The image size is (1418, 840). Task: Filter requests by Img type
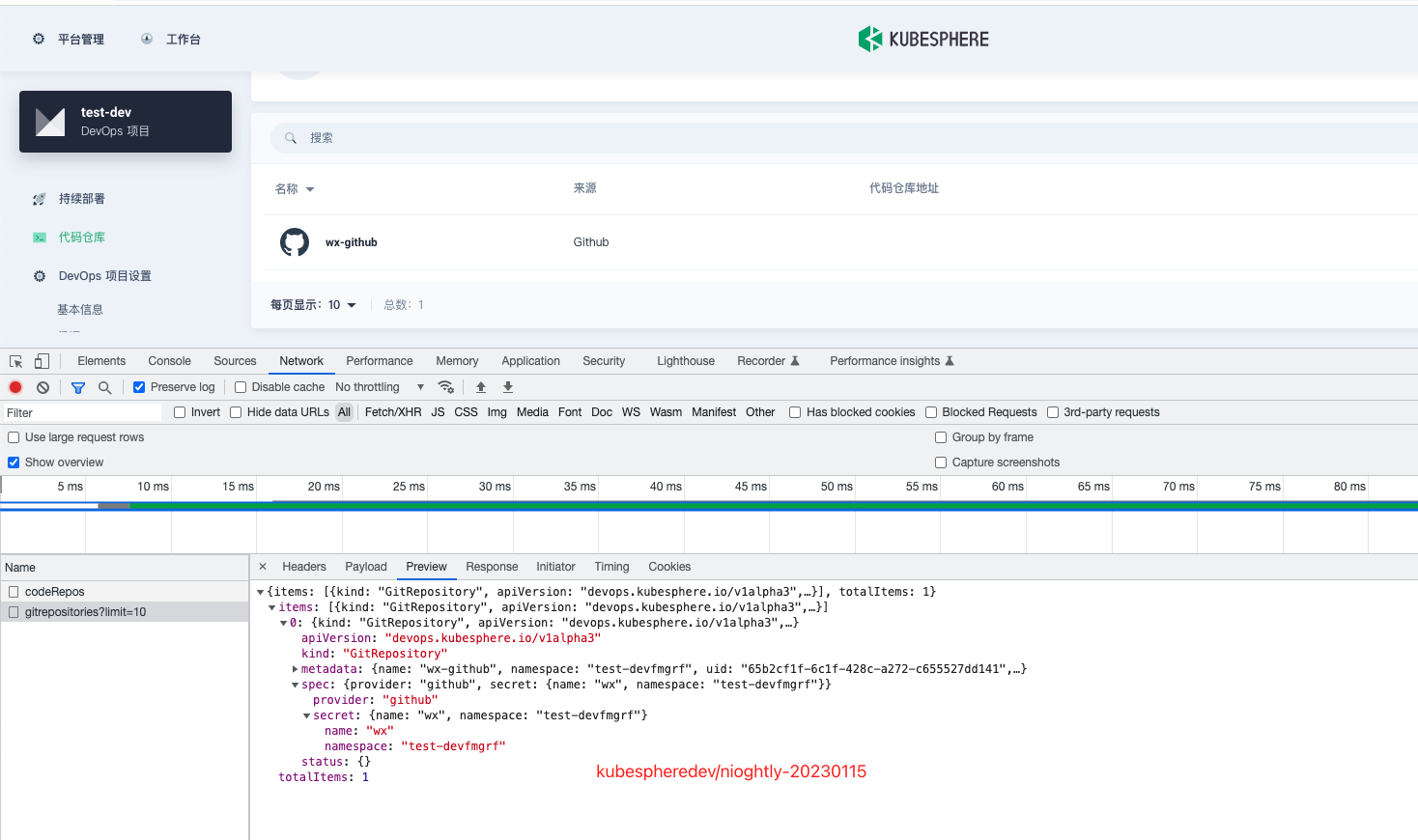pos(497,412)
